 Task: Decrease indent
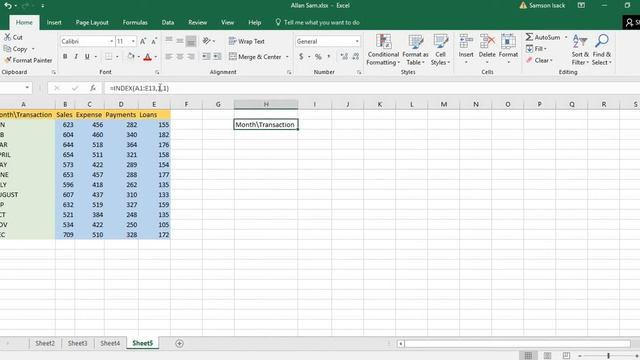pyautogui.click(x=206, y=57)
